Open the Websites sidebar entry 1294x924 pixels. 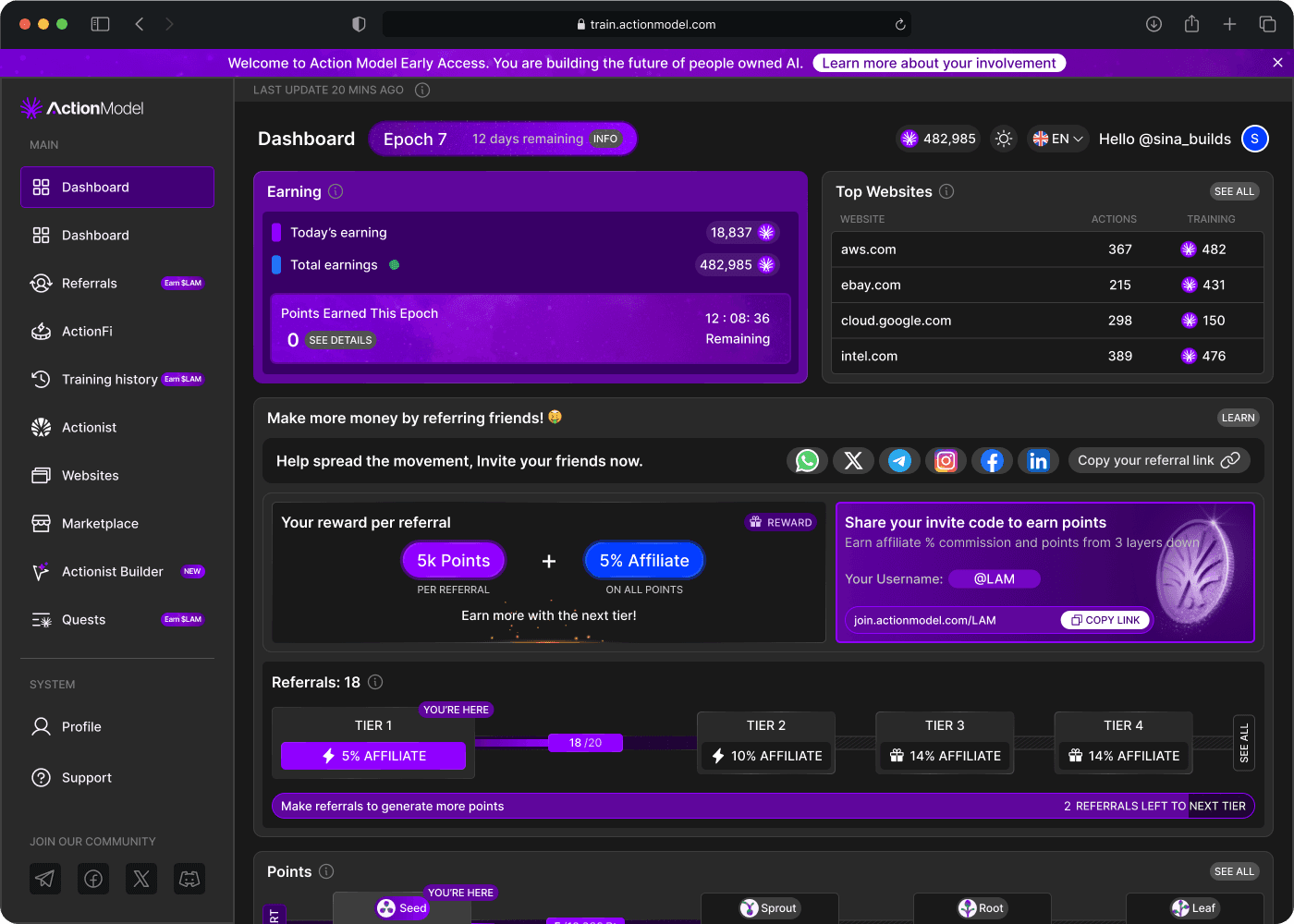click(117, 475)
